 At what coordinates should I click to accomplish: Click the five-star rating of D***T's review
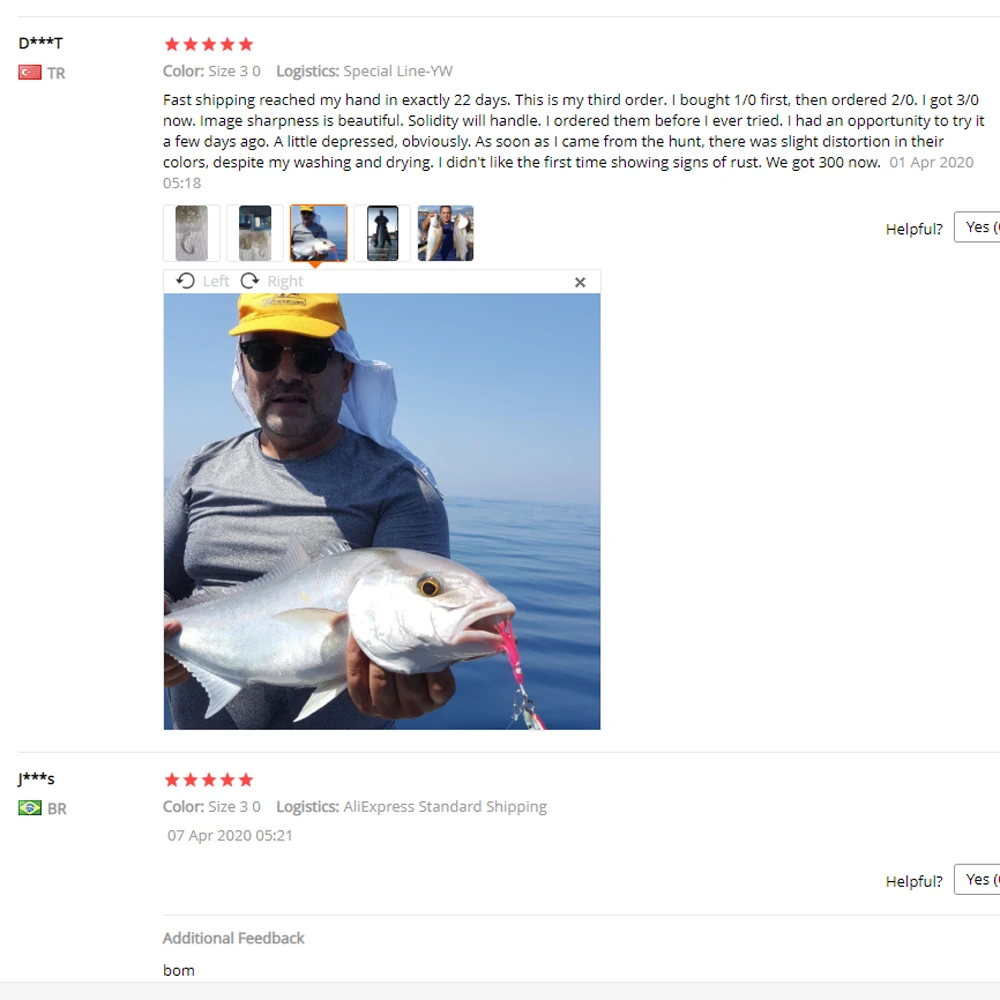(209, 44)
